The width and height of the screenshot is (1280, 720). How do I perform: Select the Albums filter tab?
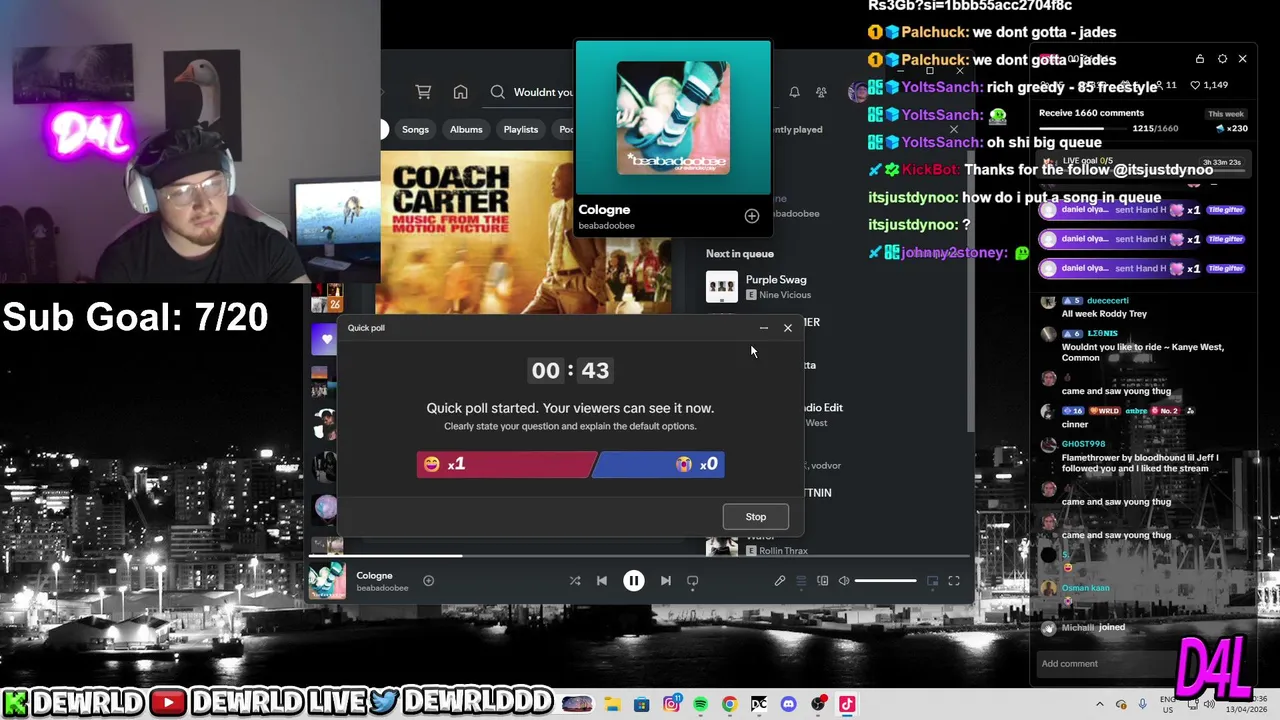point(466,129)
